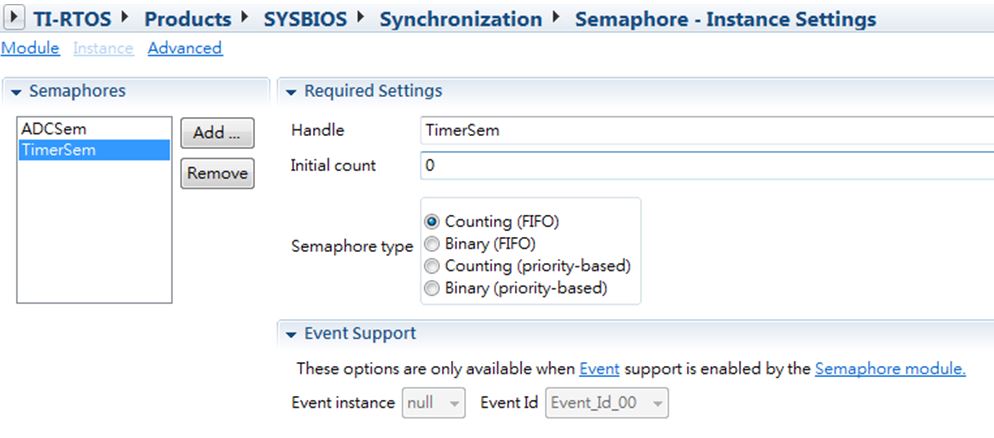Choose Binary (priority-based) radio option
Image resolution: width=994 pixels, height=438 pixels.
tap(432, 288)
